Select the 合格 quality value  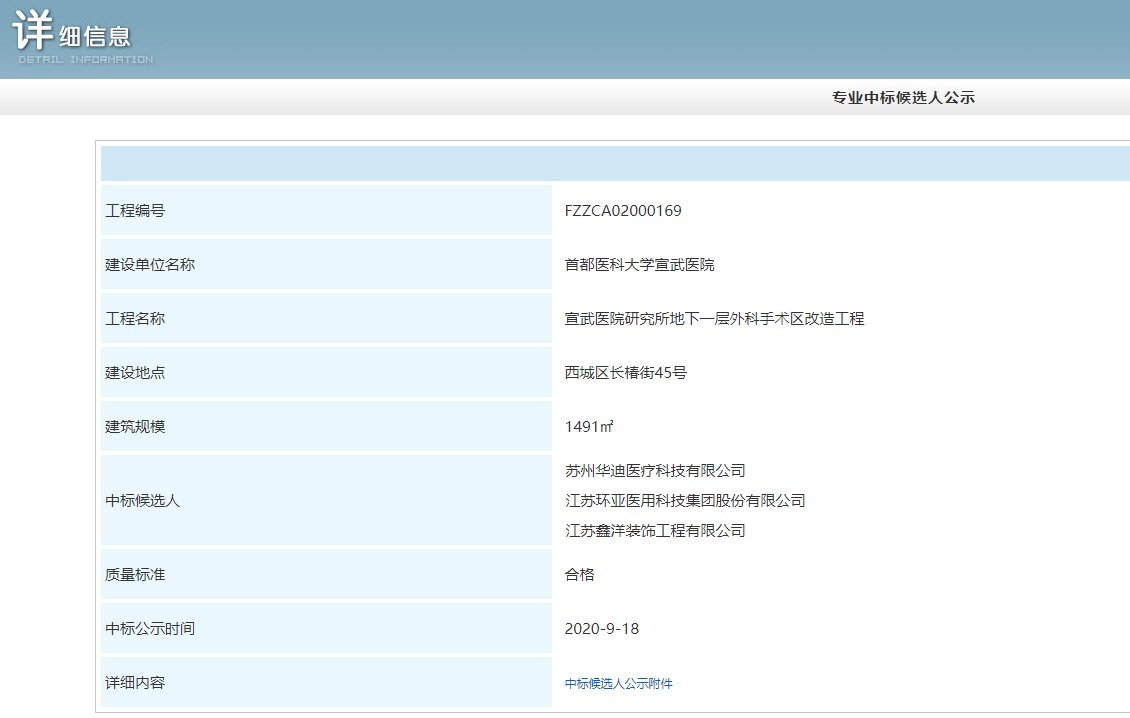click(x=579, y=575)
